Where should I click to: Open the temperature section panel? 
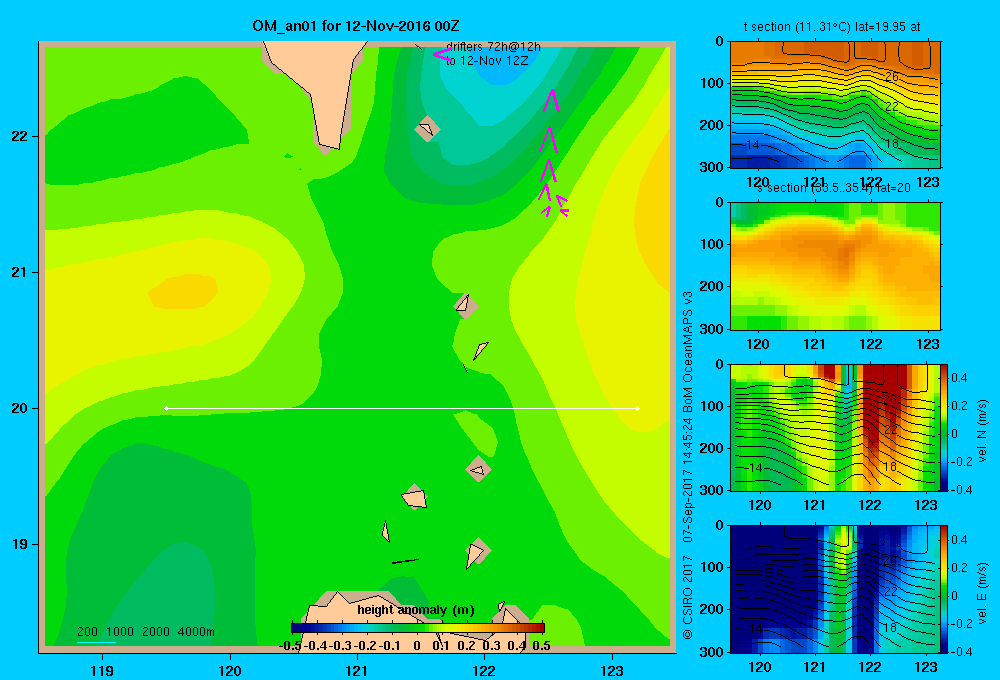835,105
